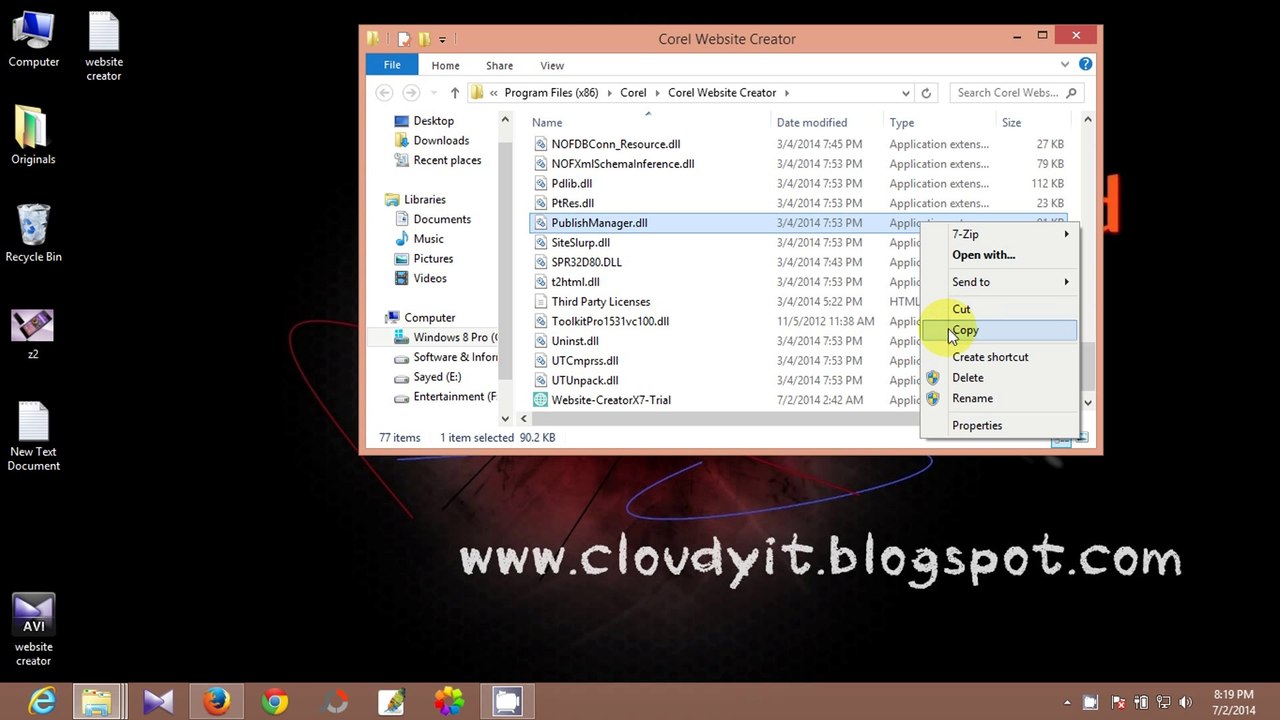This screenshot has width=1280, height=720.
Task: Switch to File Explorer in the taskbar
Action: (x=98, y=702)
